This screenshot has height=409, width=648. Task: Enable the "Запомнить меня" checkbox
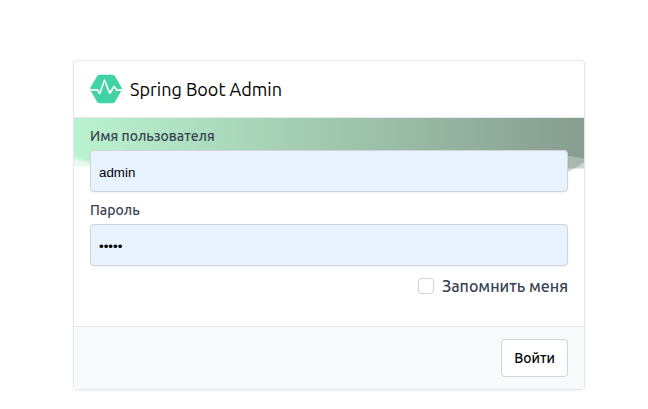(x=426, y=286)
